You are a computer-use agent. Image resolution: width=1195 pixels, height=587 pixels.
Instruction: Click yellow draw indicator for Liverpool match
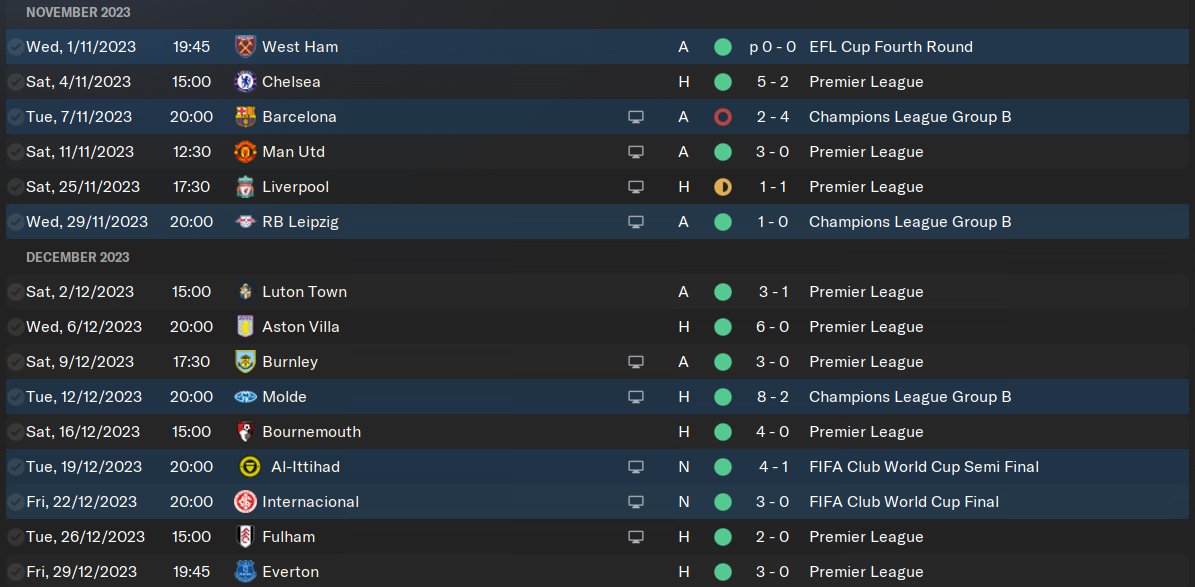(723, 187)
